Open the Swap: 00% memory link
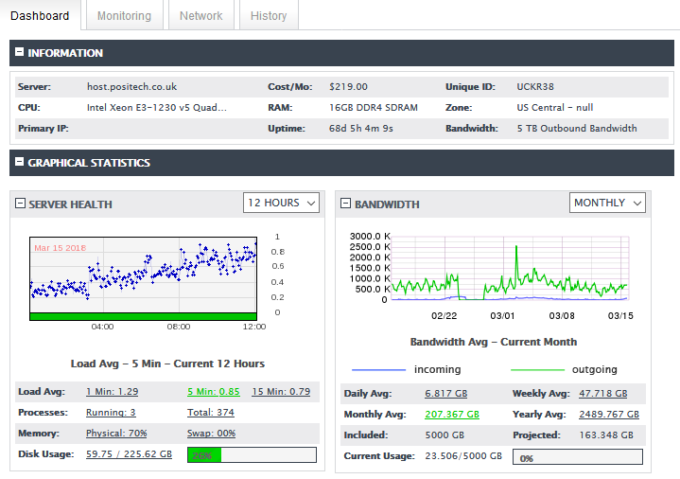Image resolution: width=680 pixels, height=479 pixels. [x=211, y=433]
